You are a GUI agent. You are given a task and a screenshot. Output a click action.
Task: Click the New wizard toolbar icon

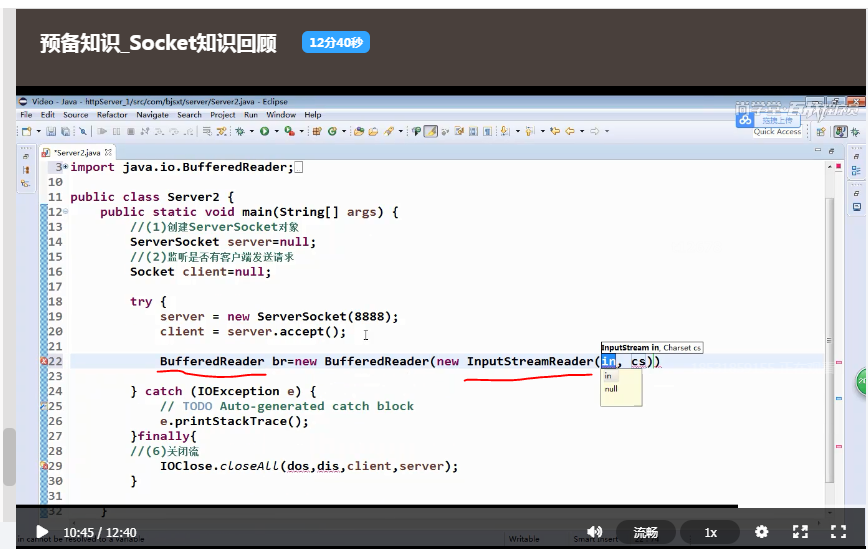click(27, 131)
